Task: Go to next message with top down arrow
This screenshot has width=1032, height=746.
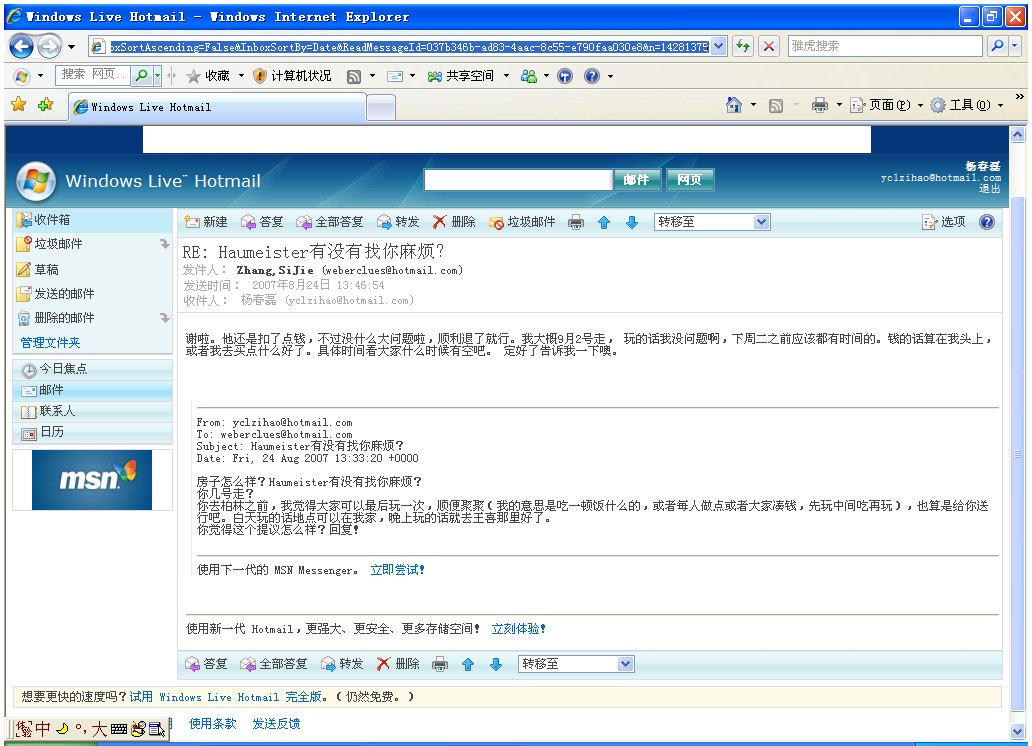Action: (632, 223)
